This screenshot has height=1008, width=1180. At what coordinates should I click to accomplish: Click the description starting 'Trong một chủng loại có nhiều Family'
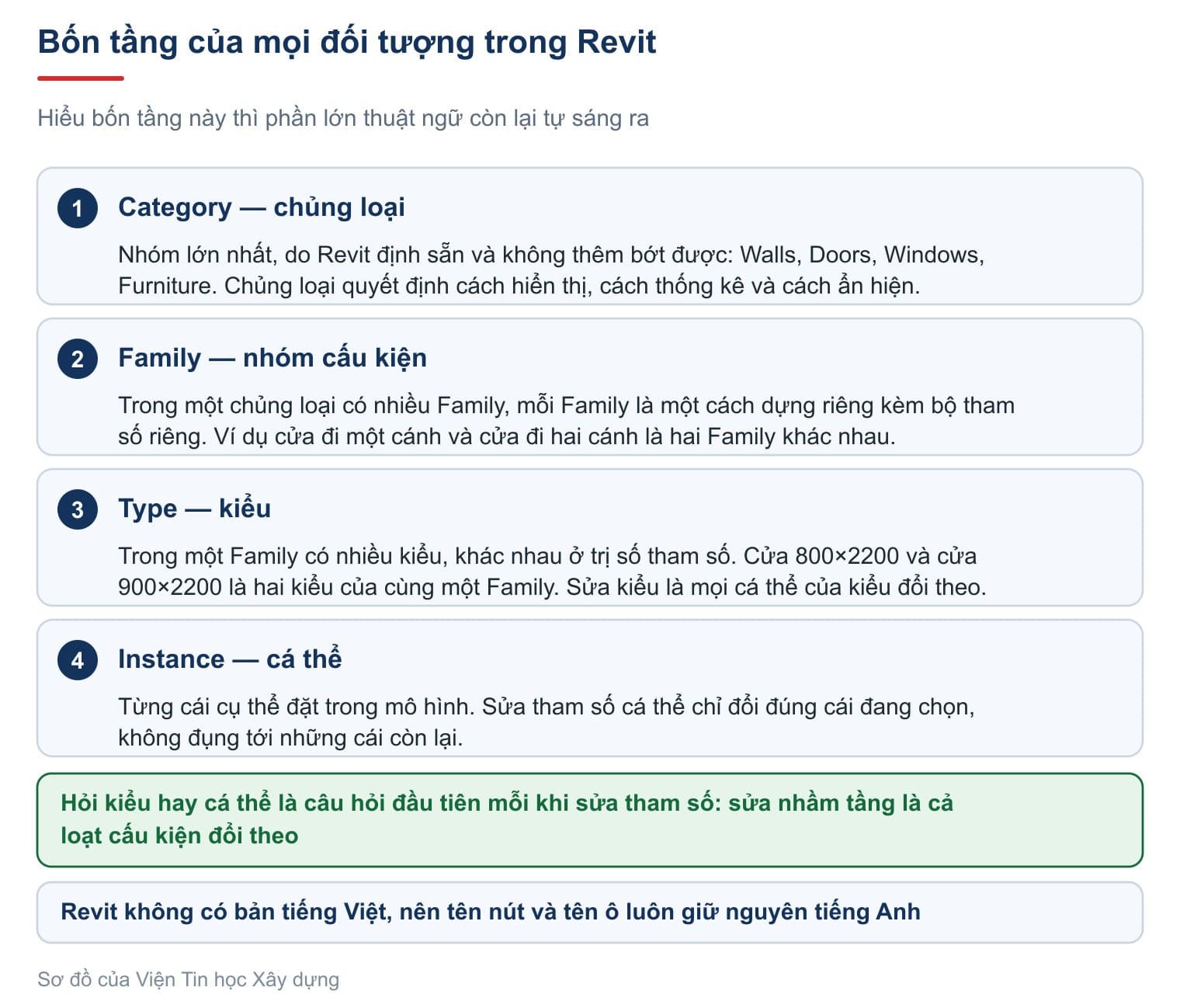(566, 421)
